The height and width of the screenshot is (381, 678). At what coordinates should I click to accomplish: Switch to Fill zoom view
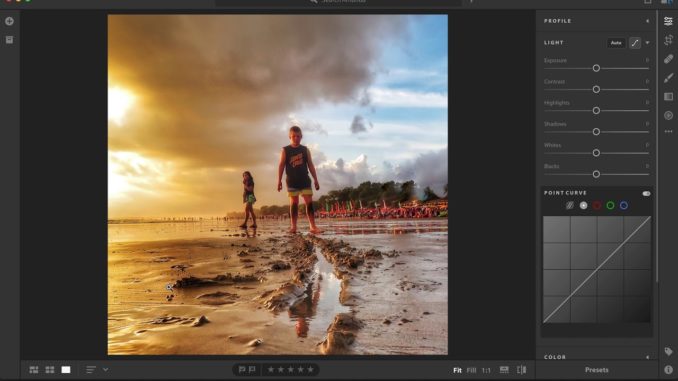click(x=471, y=370)
